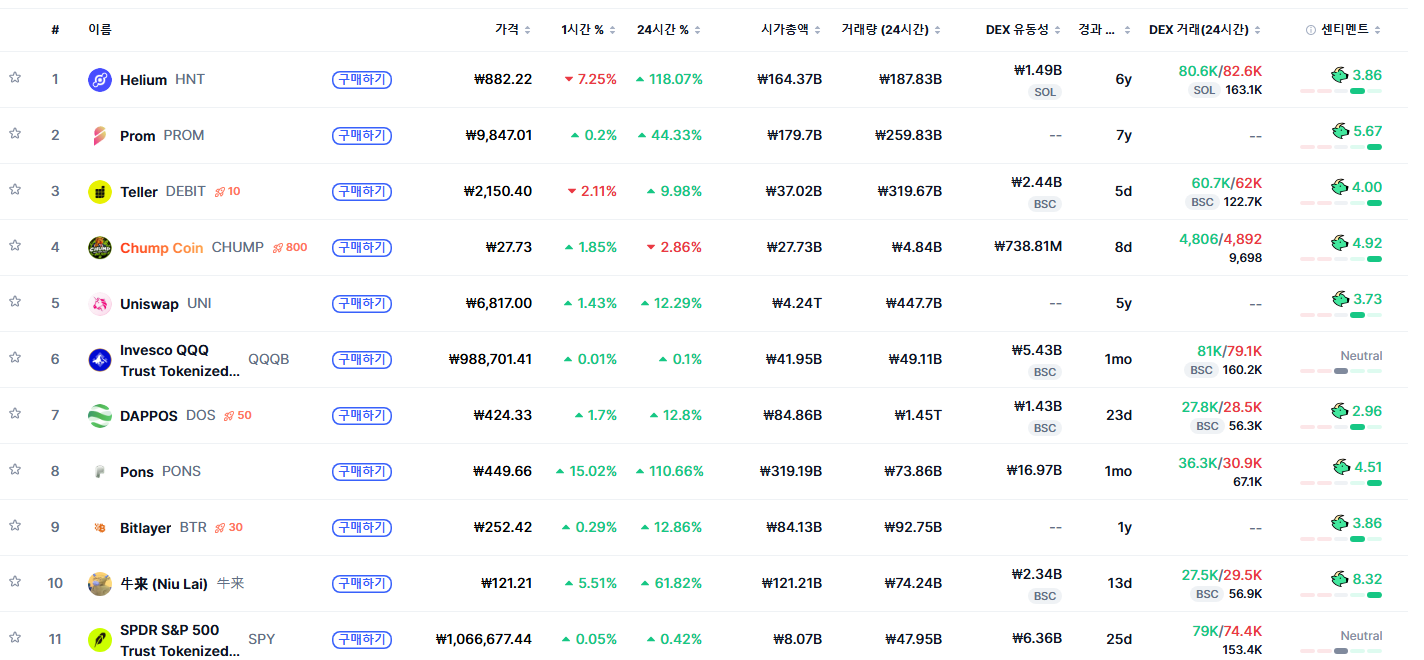Screen dimensions: 1424x660
Task: Sort by market cap (시가총액)
Action: coord(791,30)
